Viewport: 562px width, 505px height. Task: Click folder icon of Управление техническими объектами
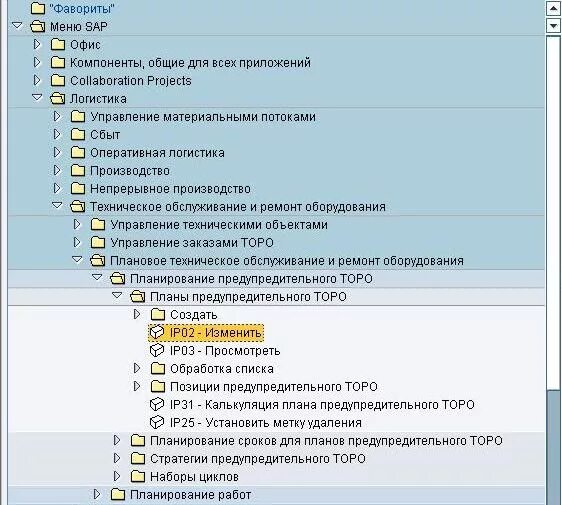click(x=98, y=224)
